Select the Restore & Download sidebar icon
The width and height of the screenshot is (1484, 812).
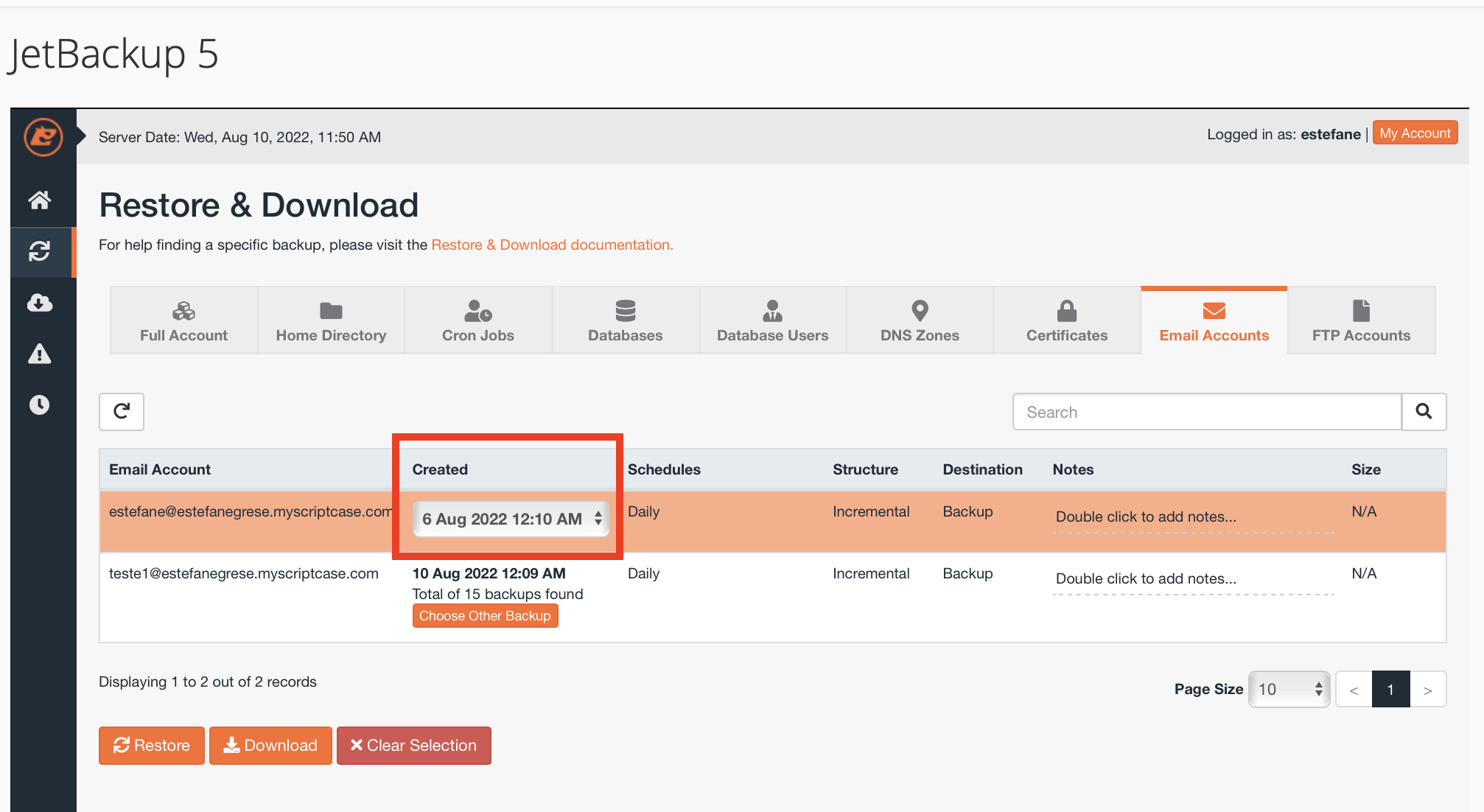click(40, 251)
